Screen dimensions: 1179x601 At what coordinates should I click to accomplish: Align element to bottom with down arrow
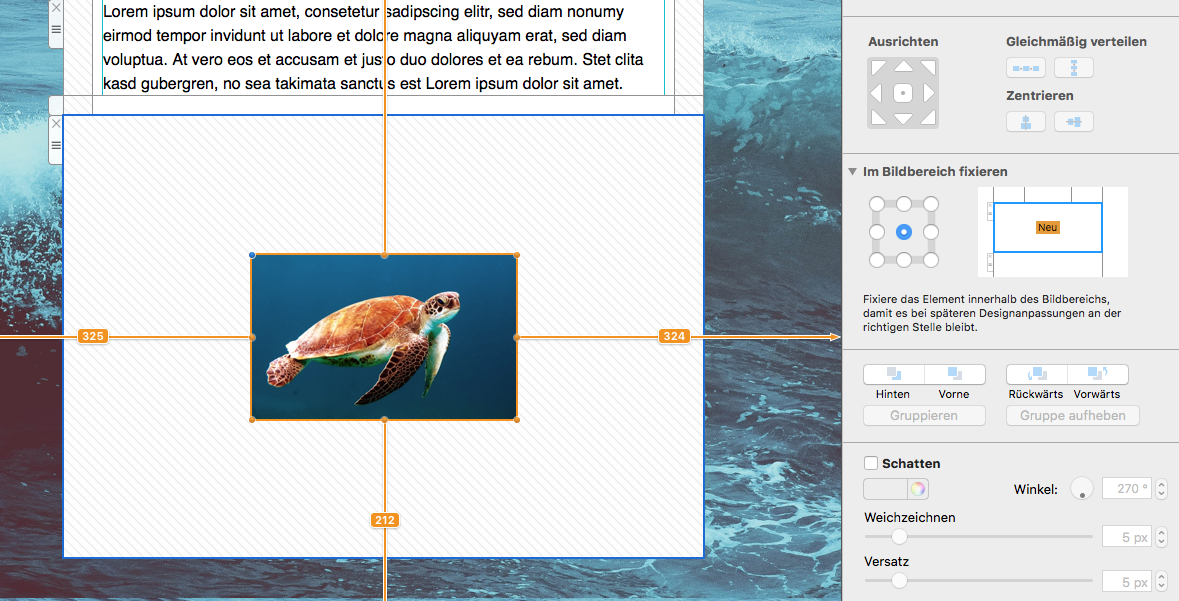point(903,120)
